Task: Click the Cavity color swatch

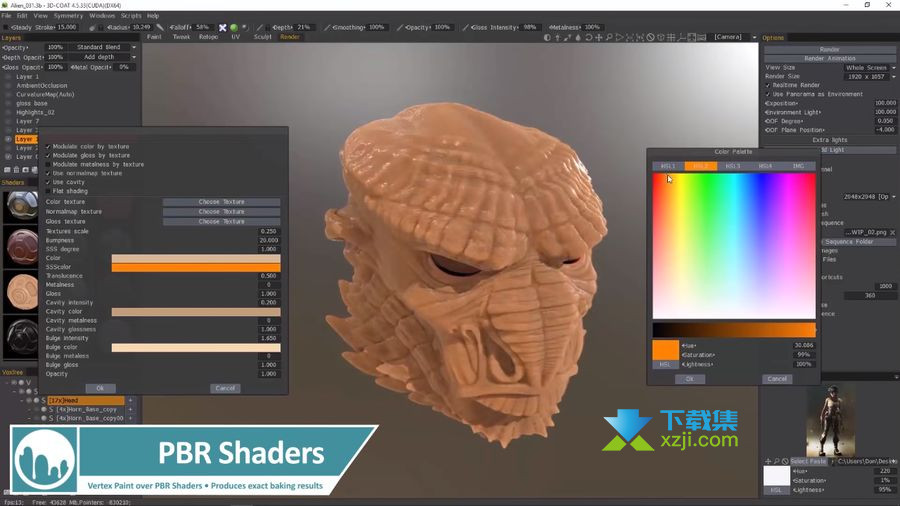Action: click(196, 312)
